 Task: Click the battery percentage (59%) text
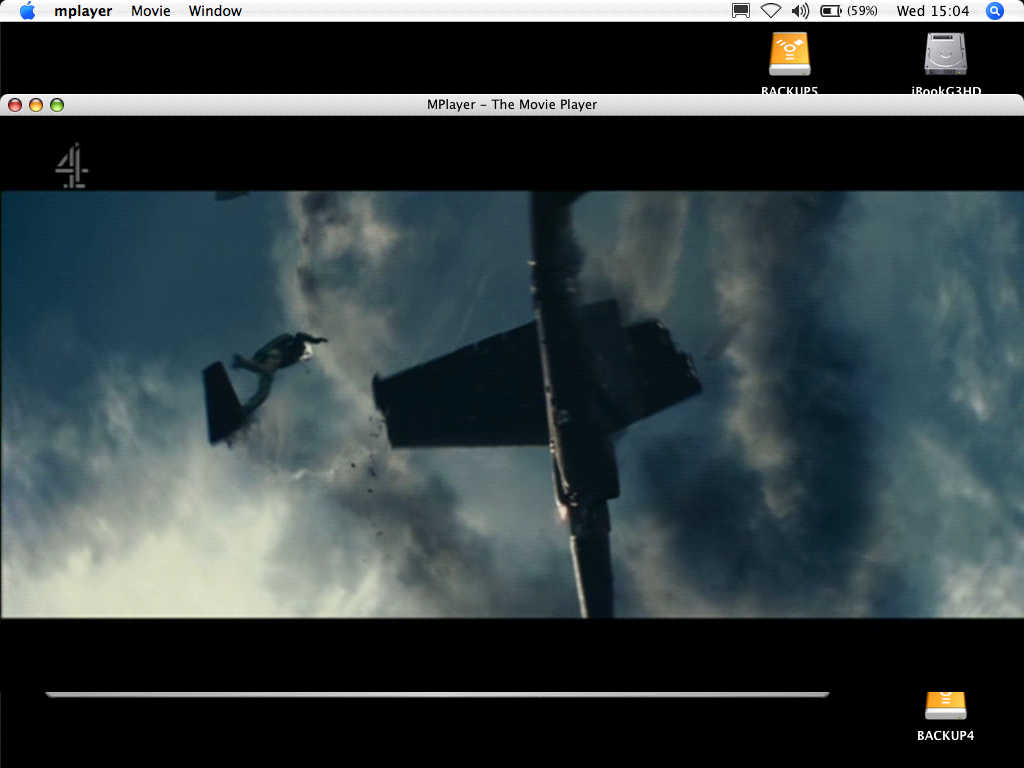pyautogui.click(x=862, y=10)
